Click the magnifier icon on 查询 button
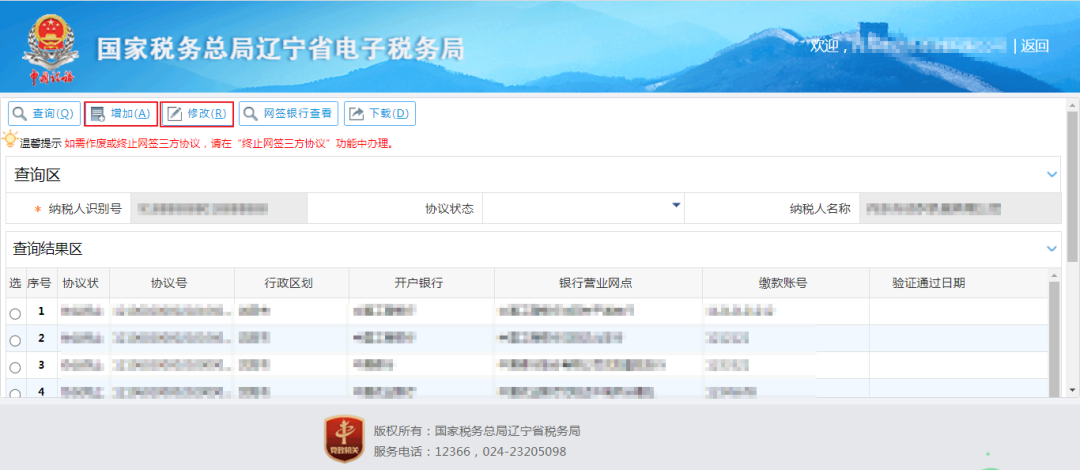This screenshot has height=470, width=1080. coord(20,114)
